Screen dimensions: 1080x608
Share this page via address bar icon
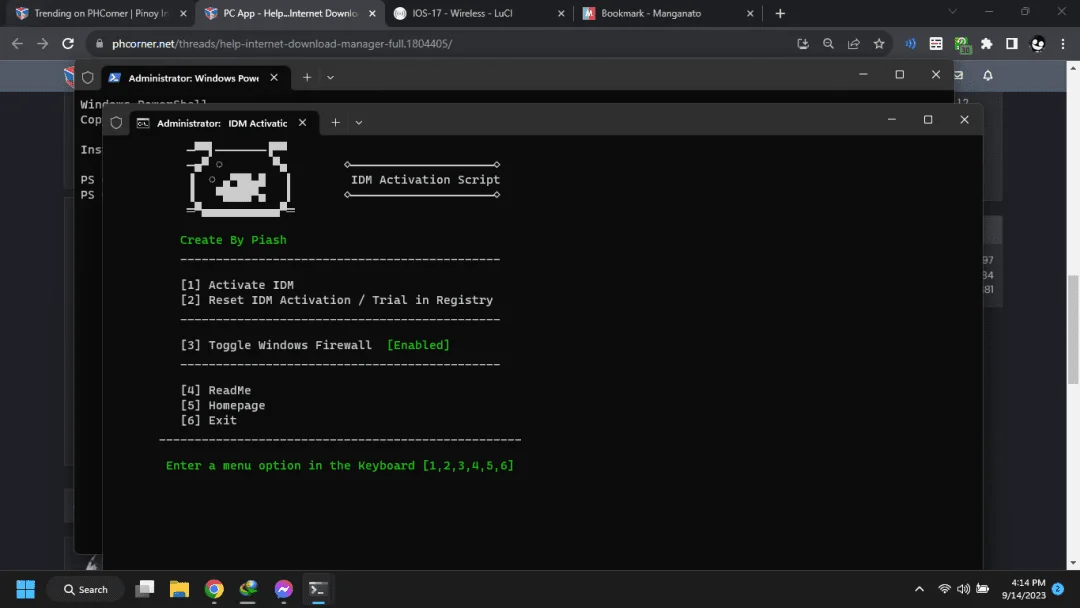point(853,43)
